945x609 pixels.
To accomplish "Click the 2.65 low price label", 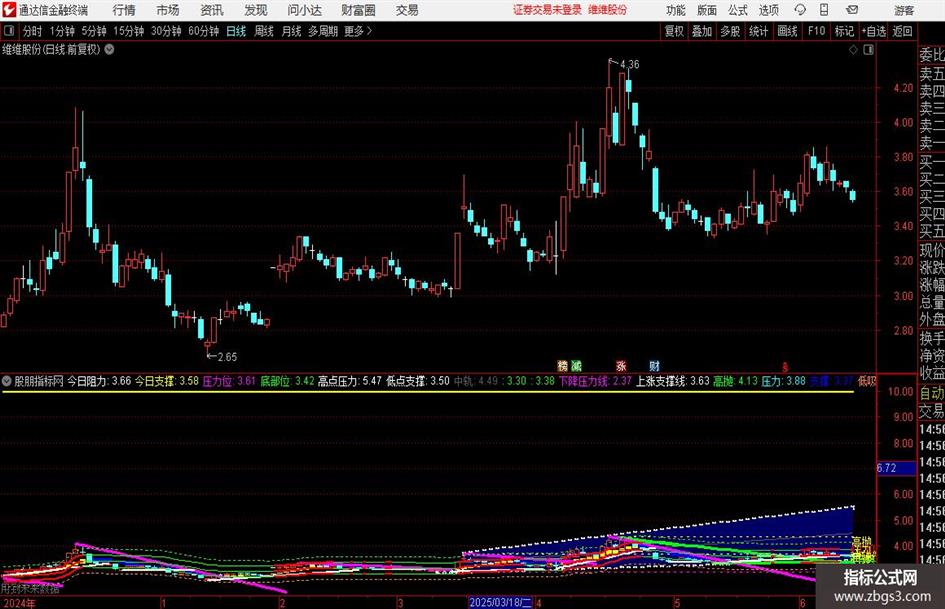I will click(227, 357).
